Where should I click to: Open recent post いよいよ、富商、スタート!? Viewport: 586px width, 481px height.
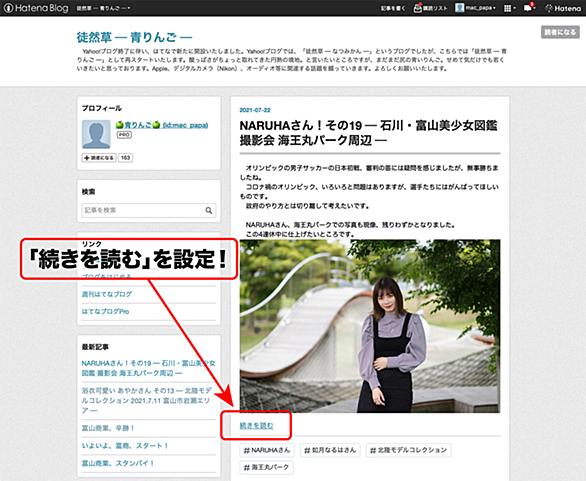(125, 445)
